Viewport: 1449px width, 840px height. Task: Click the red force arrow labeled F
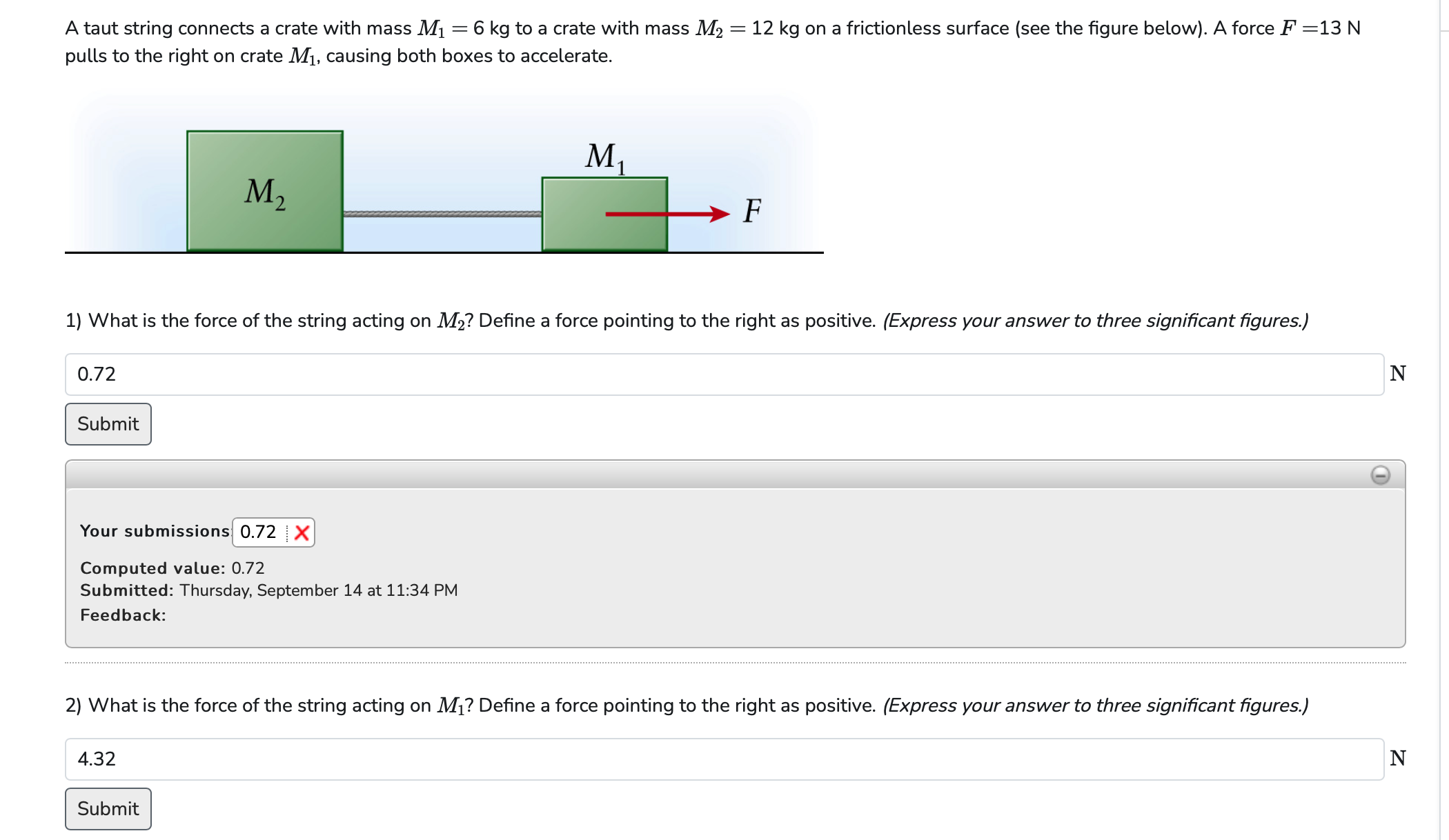[666, 215]
